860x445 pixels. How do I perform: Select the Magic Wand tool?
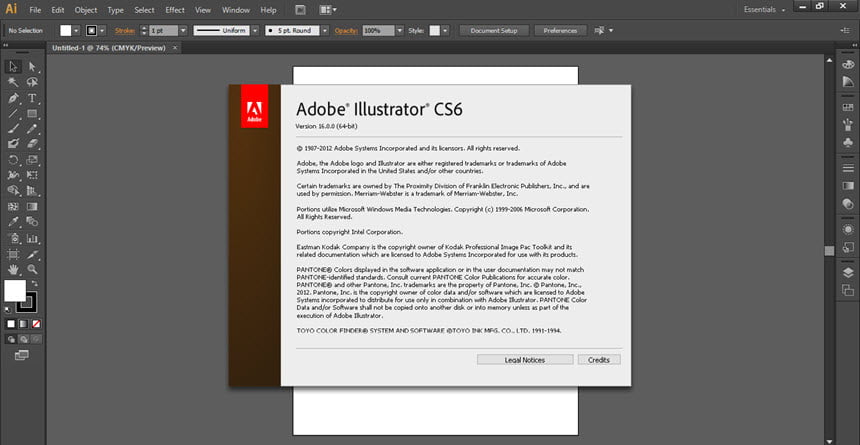(x=13, y=82)
